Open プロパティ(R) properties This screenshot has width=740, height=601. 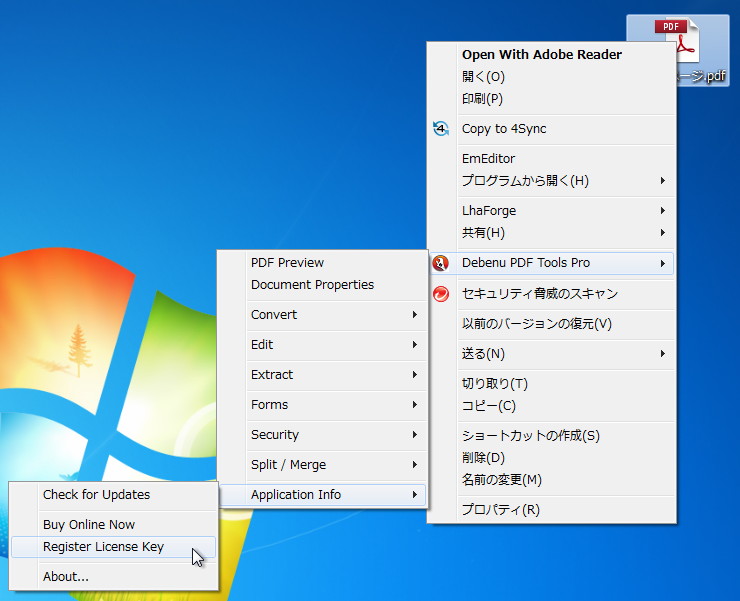point(551,509)
